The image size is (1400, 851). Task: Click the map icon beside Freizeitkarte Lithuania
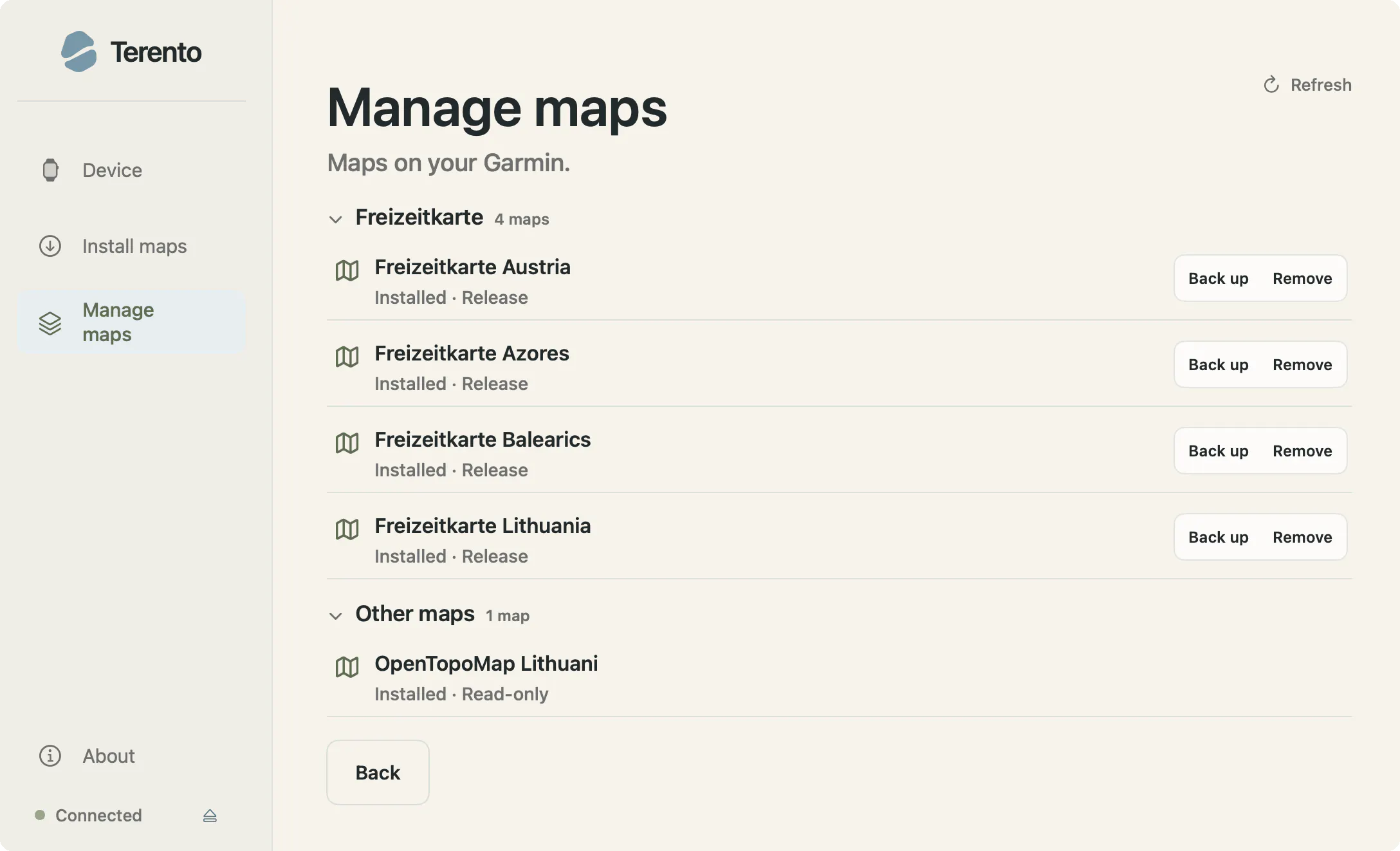point(347,529)
